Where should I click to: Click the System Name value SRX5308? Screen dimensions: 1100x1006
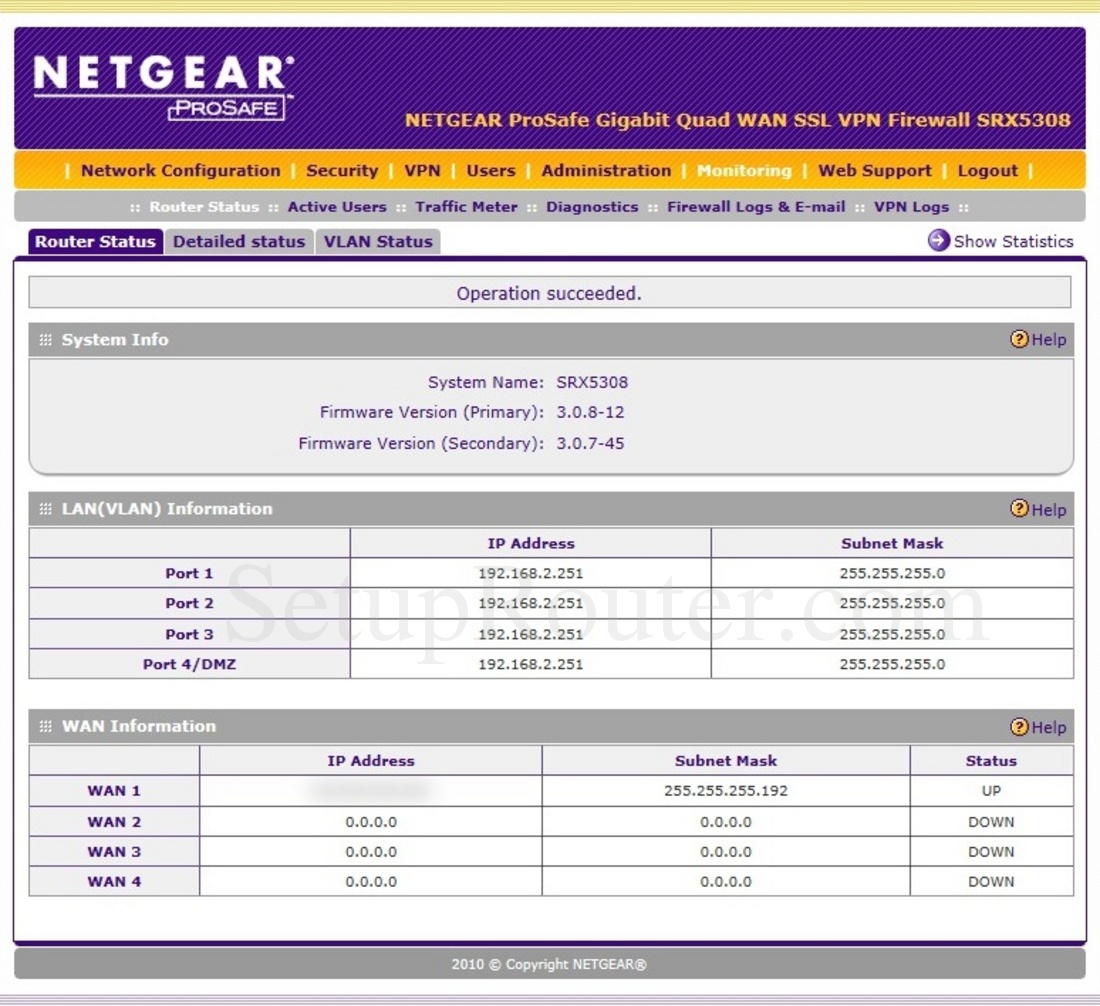tap(592, 382)
